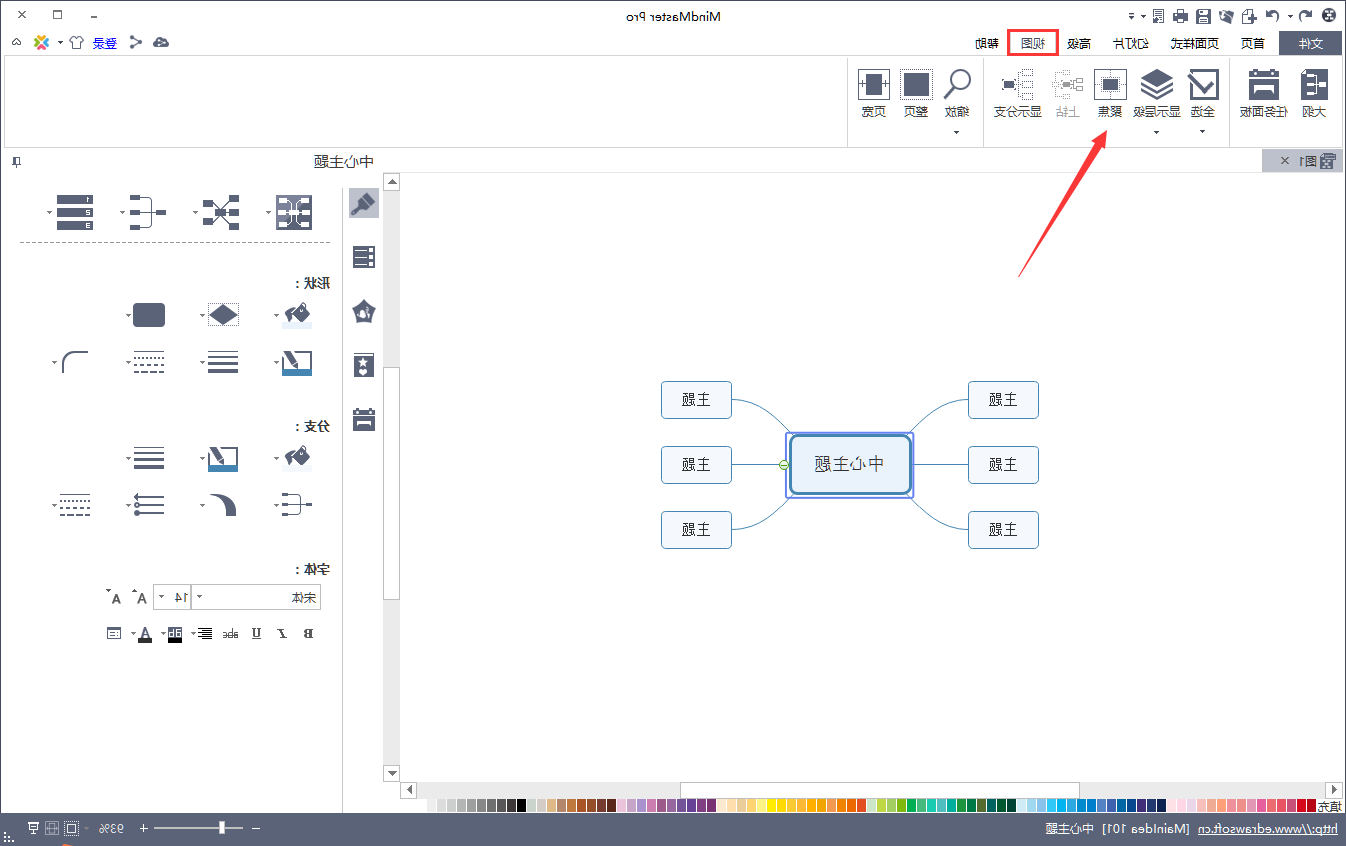Toggle bold B formatting
Screen dimensions: 1346x846
(308, 633)
